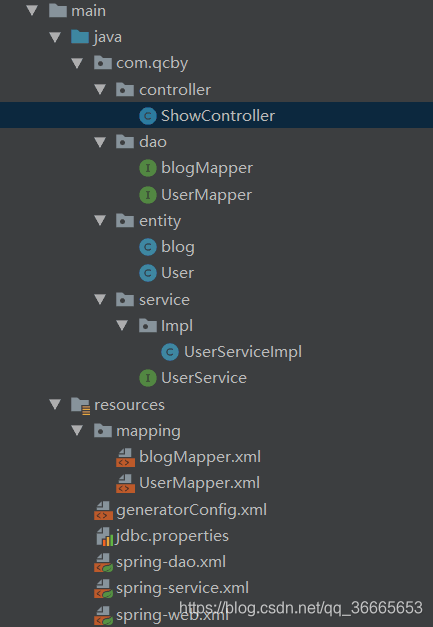
Task: Click the resources folder icon
Action: click(80, 405)
